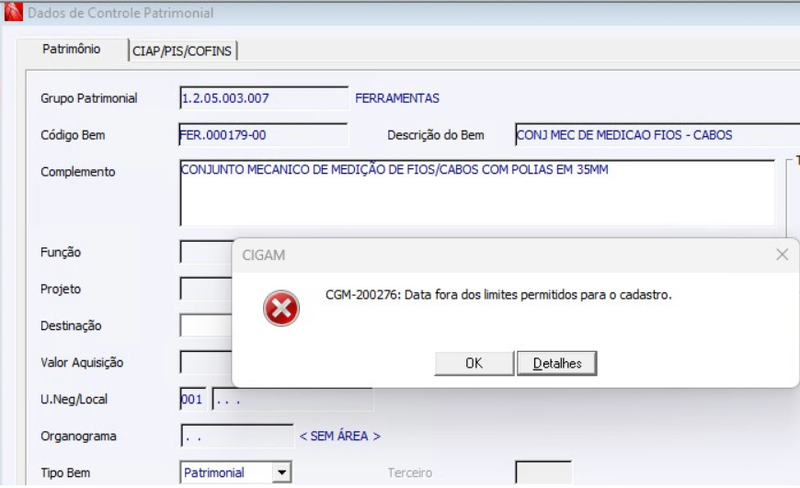Screen dimensions: 800x488
Task: Close the CIGAM error dialog
Action: coord(782,254)
